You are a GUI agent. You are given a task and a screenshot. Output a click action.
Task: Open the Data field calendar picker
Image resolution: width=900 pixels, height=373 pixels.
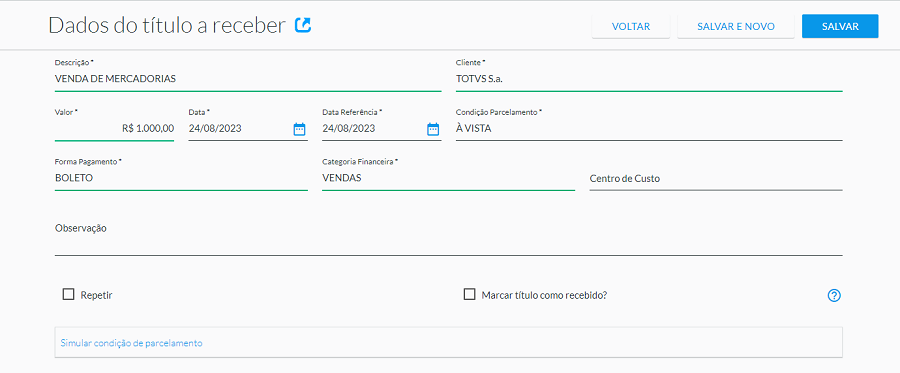tap(300, 129)
